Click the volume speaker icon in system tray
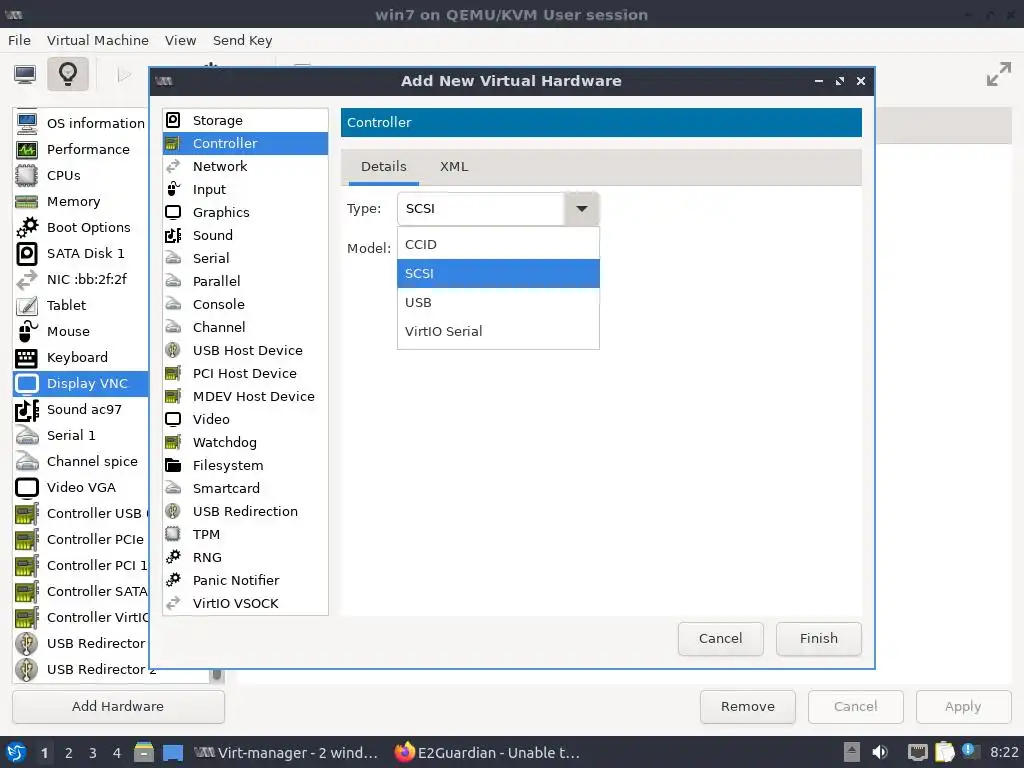 pos(880,752)
